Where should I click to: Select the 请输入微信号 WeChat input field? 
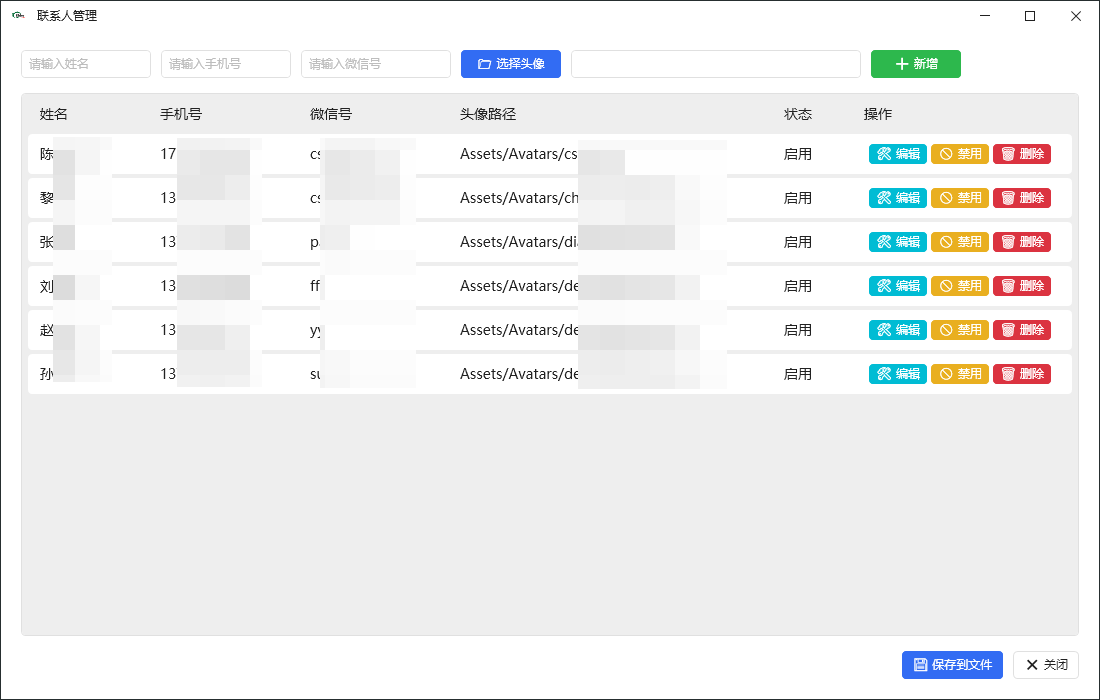[376, 64]
